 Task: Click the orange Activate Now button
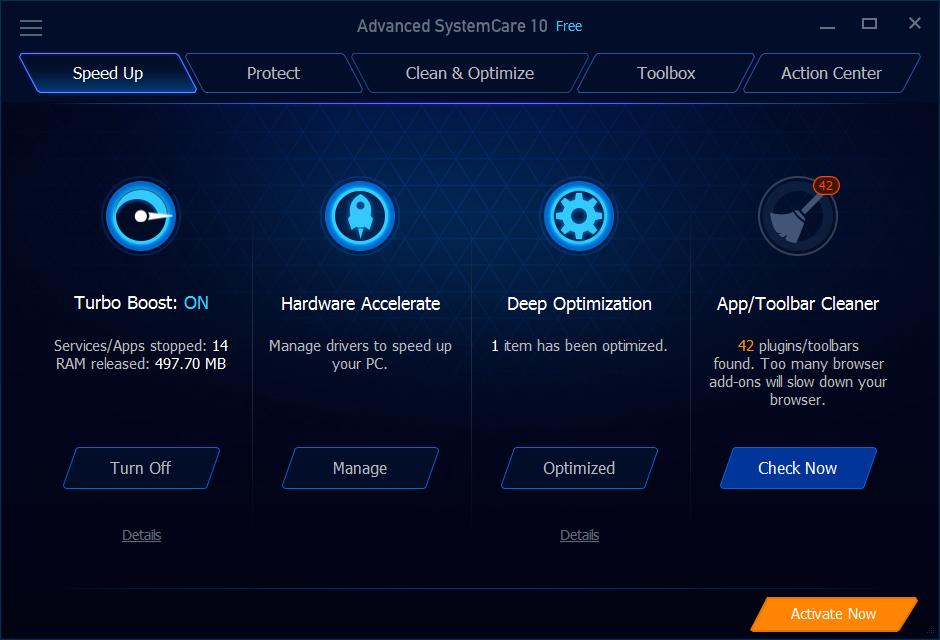click(833, 614)
